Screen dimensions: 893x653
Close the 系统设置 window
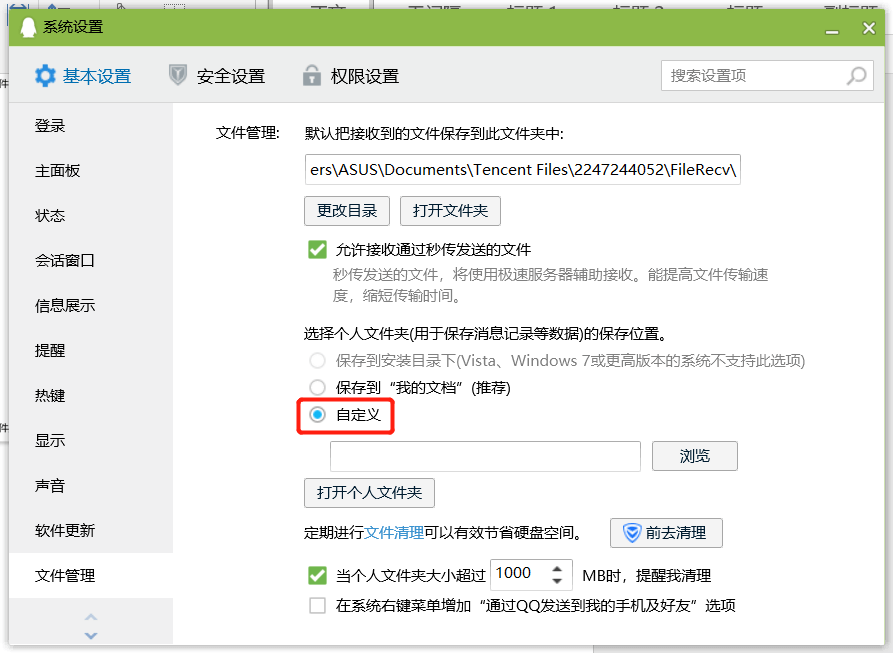point(869,28)
